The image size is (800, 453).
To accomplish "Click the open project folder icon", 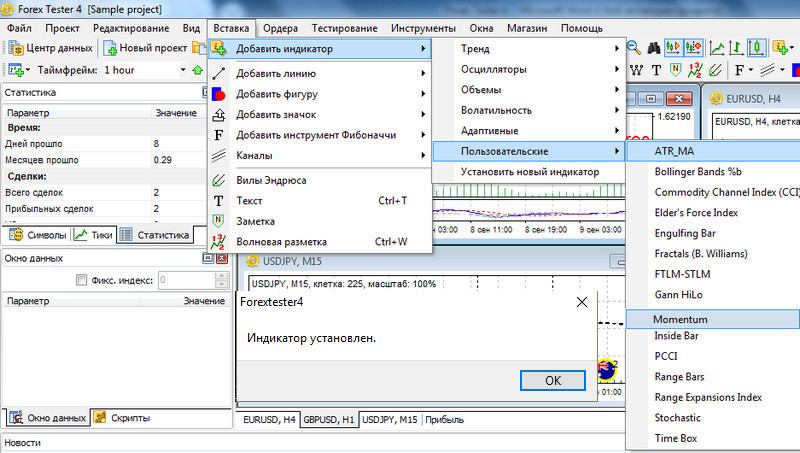I will pos(198,48).
